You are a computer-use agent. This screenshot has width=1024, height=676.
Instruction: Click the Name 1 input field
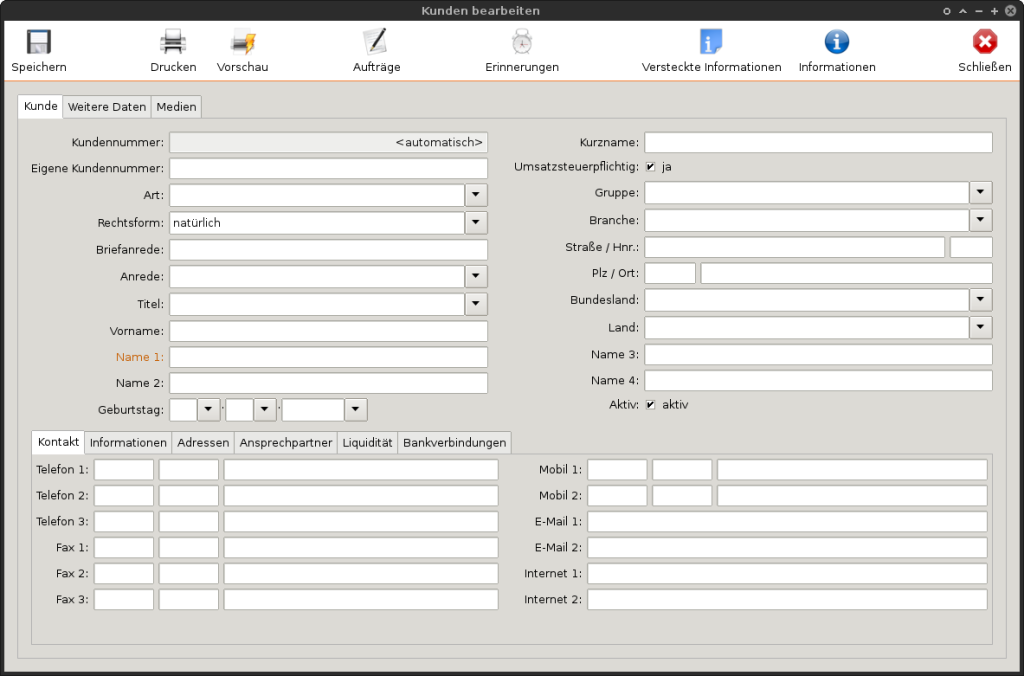328,358
